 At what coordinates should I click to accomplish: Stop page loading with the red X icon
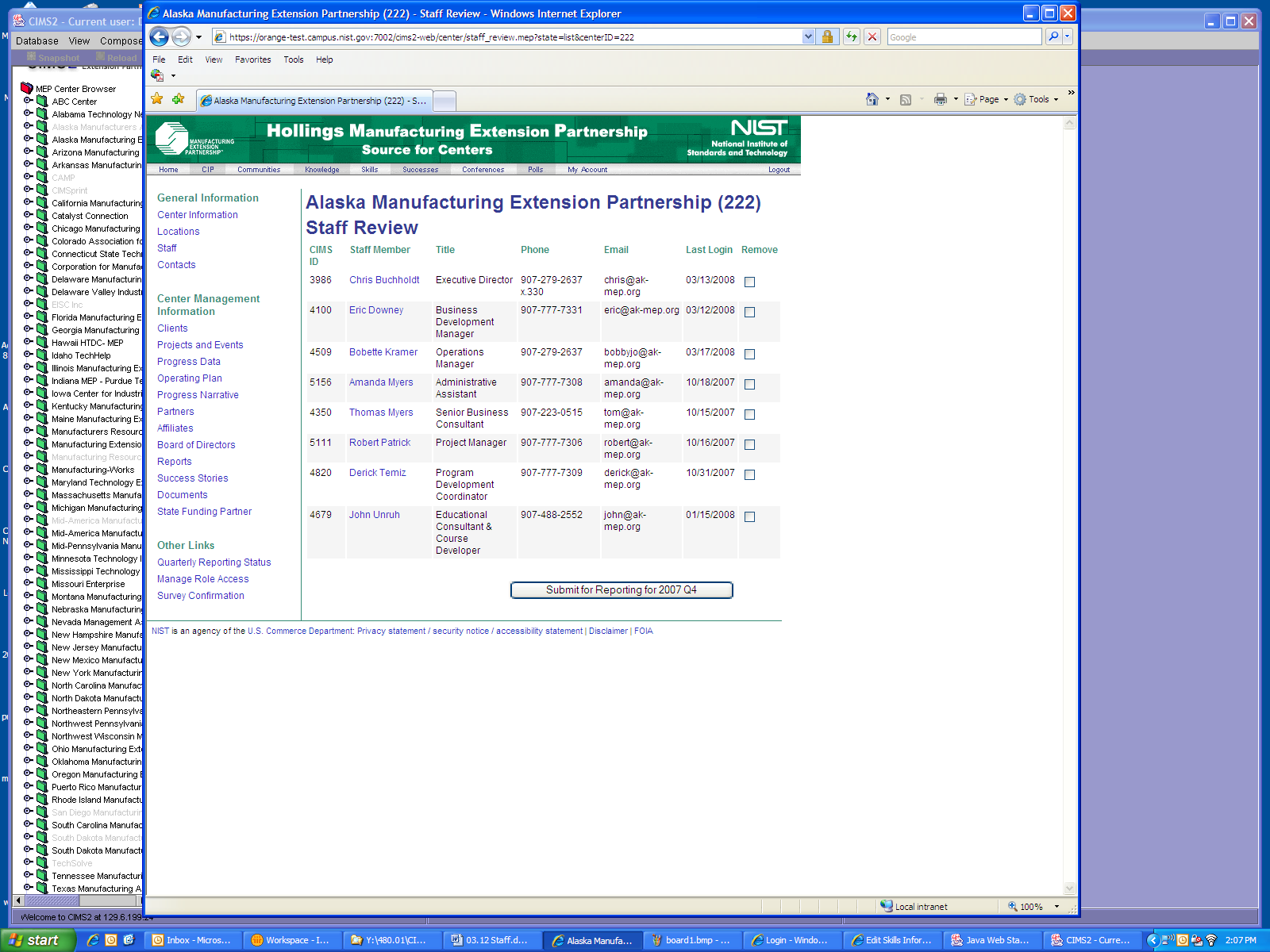(872, 36)
